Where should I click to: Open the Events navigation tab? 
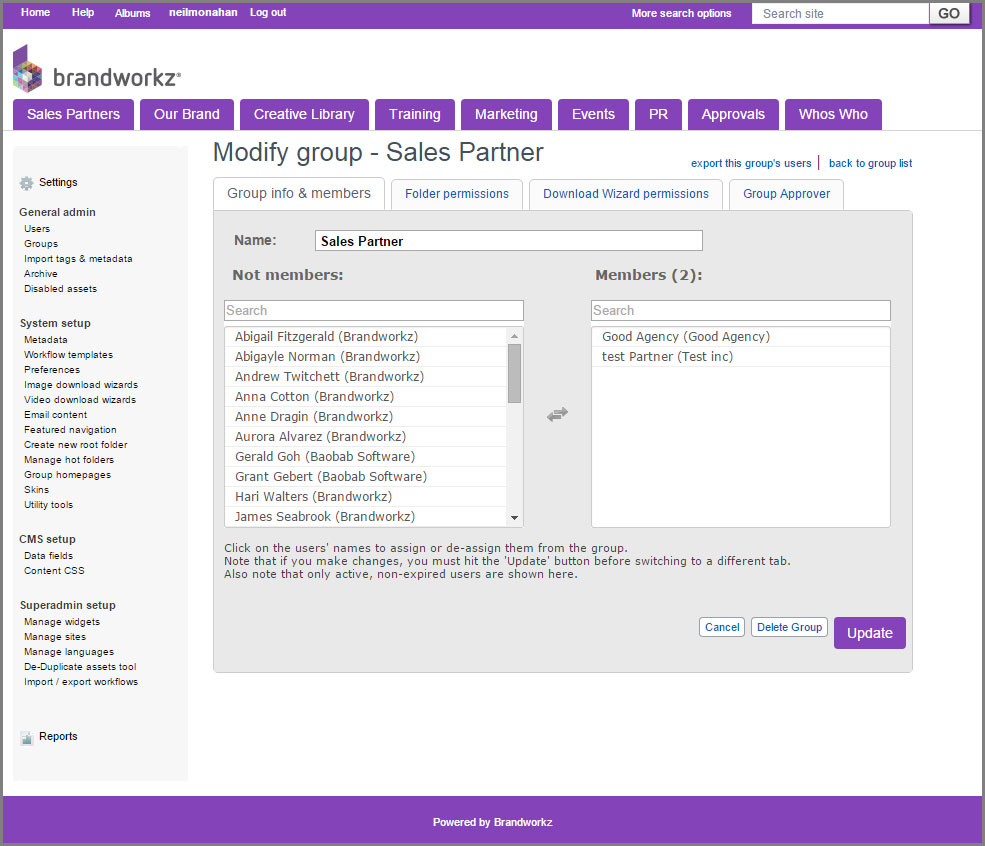pos(593,114)
